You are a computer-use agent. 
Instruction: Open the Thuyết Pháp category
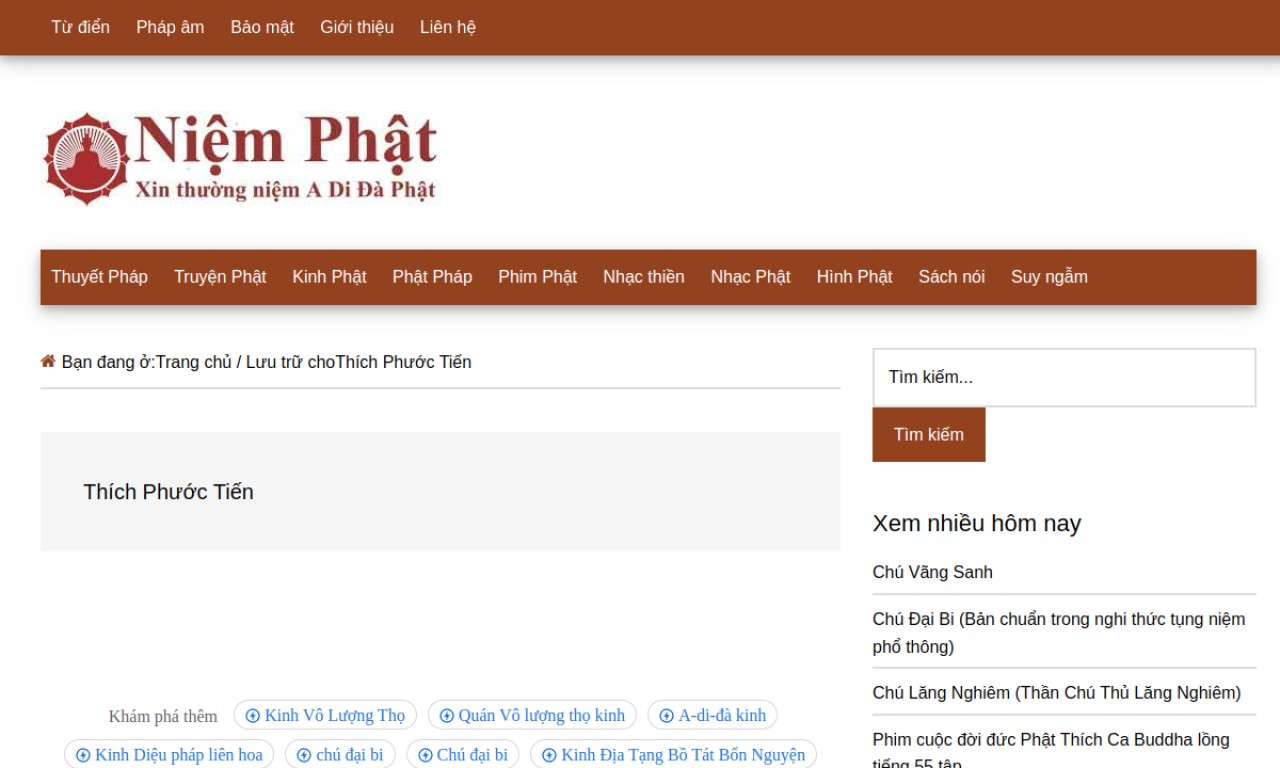pyautogui.click(x=100, y=277)
